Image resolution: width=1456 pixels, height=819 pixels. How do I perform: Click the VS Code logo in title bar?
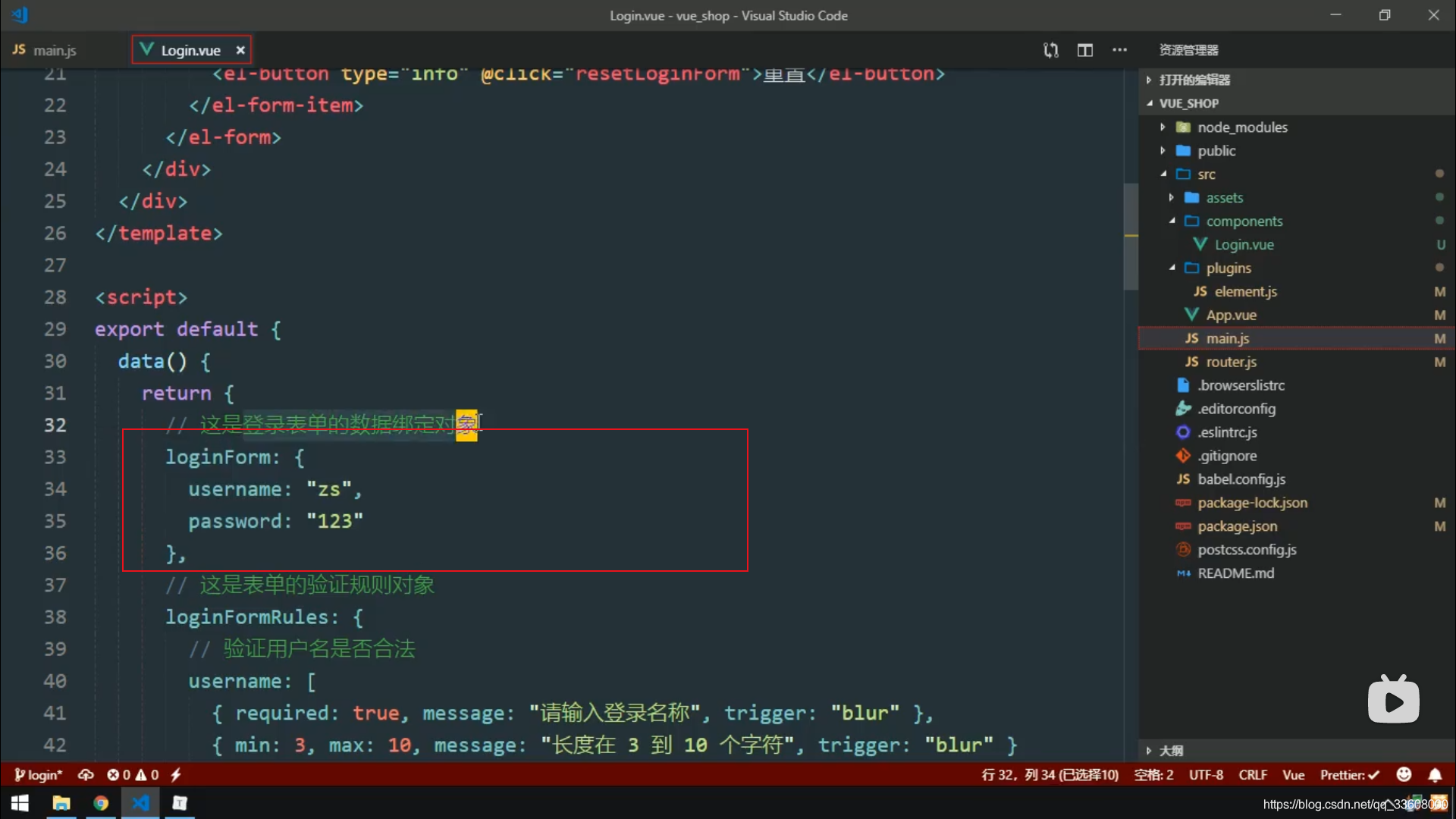click(20, 14)
